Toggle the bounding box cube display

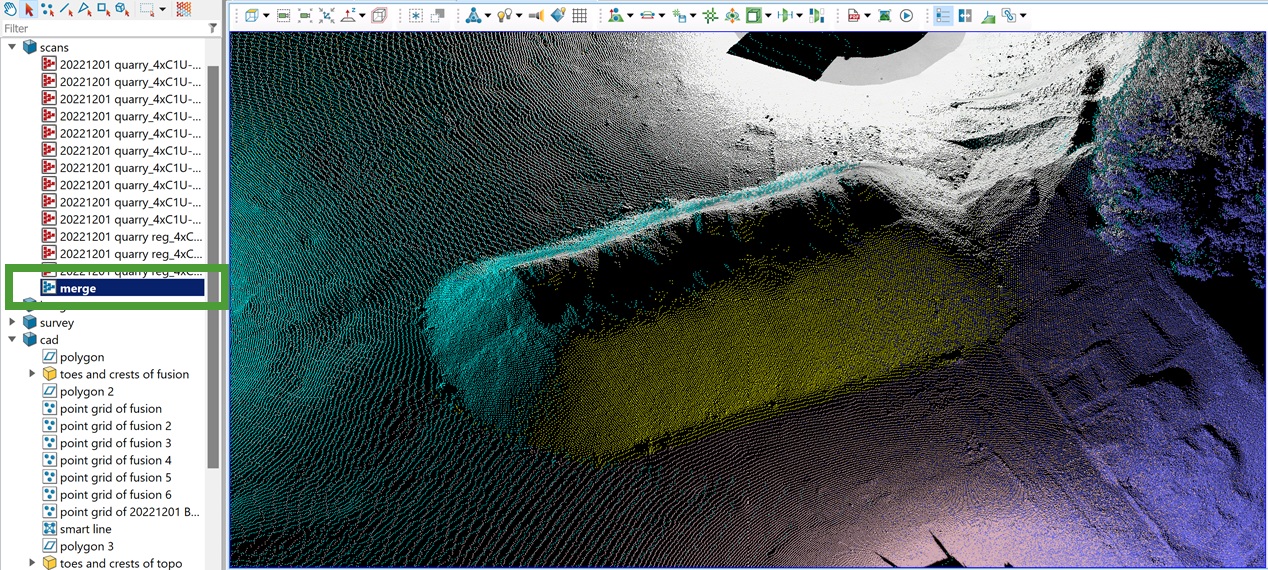tap(379, 16)
